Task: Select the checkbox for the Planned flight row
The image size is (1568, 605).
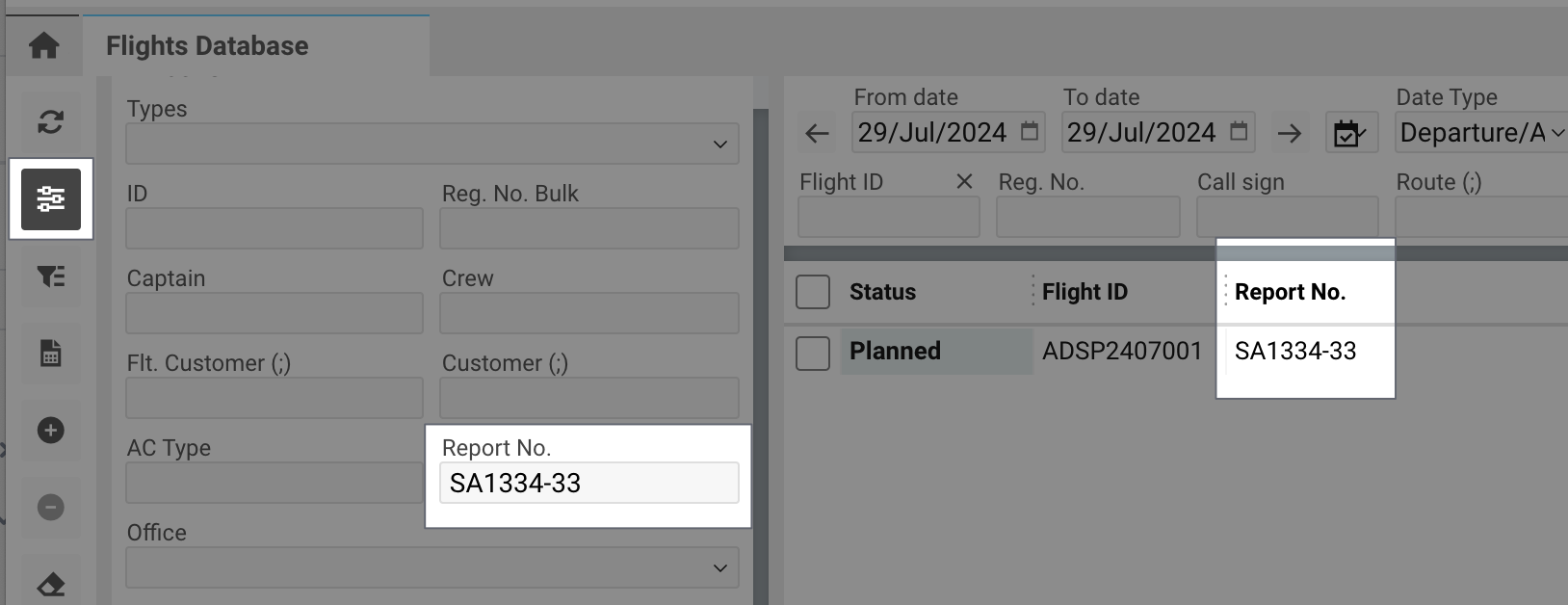Action: tap(813, 353)
